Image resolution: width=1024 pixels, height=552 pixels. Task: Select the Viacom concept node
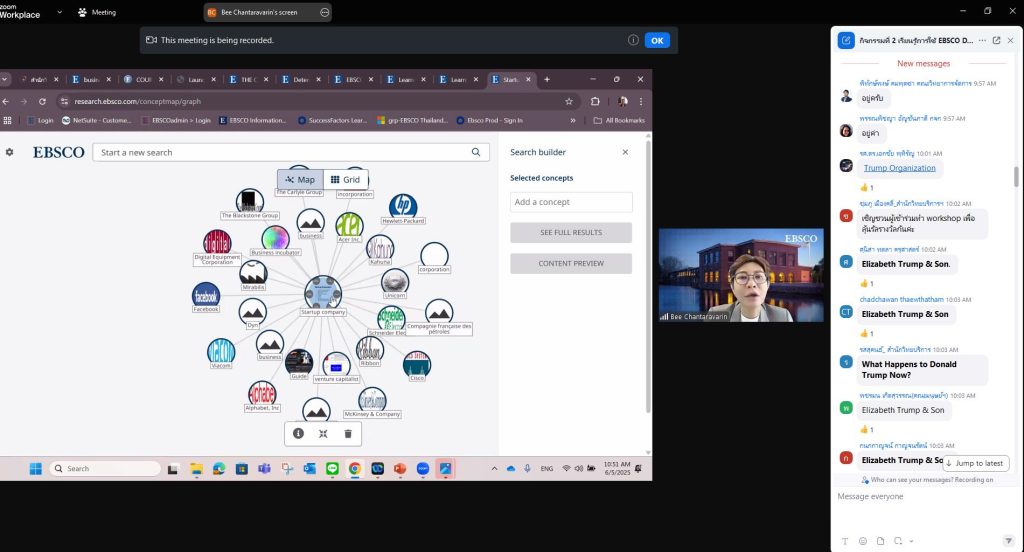click(x=221, y=351)
